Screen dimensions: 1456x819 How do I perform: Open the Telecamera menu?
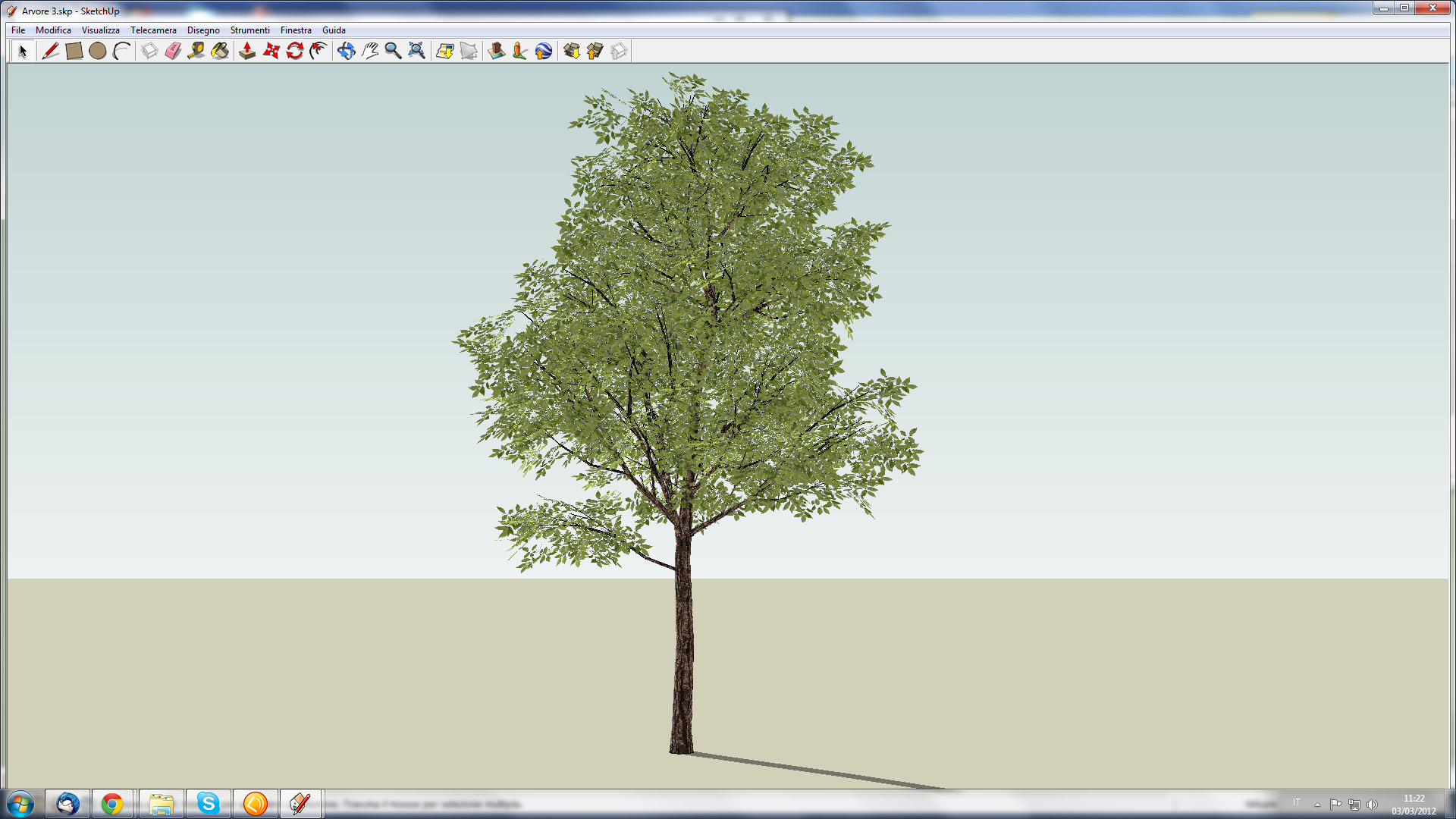coord(153,30)
